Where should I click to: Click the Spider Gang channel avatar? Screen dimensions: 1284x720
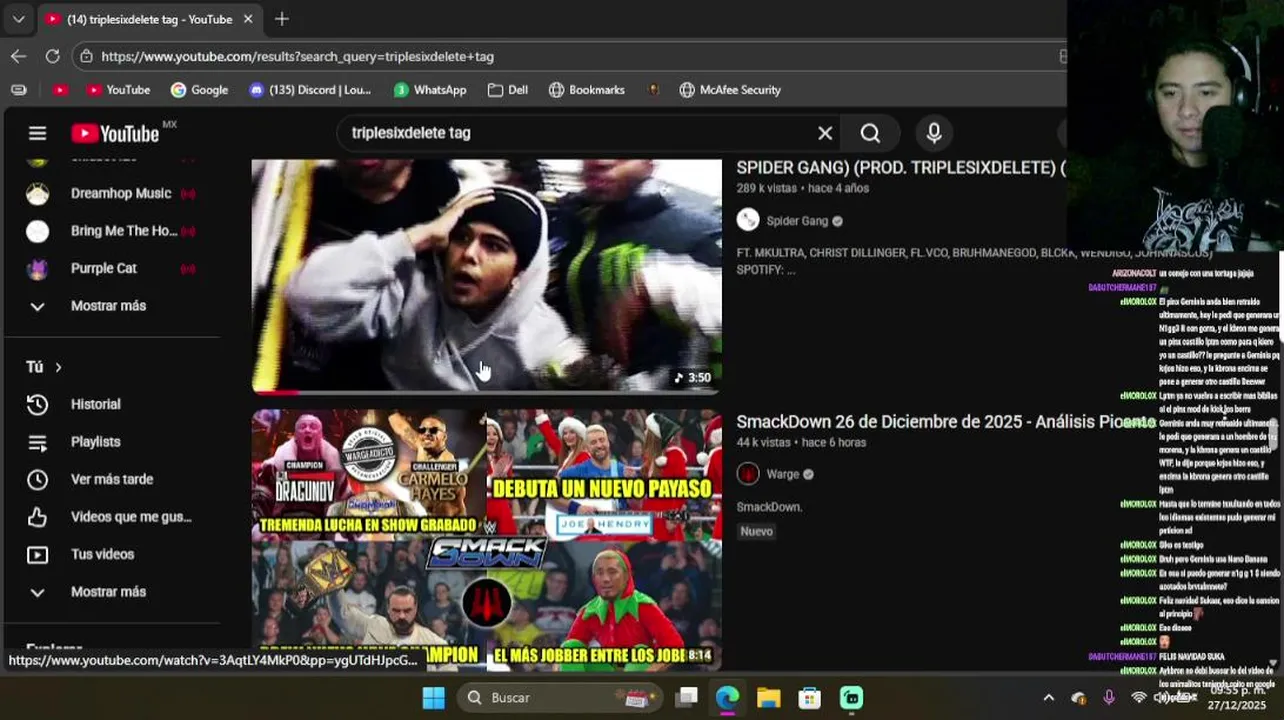coord(748,220)
